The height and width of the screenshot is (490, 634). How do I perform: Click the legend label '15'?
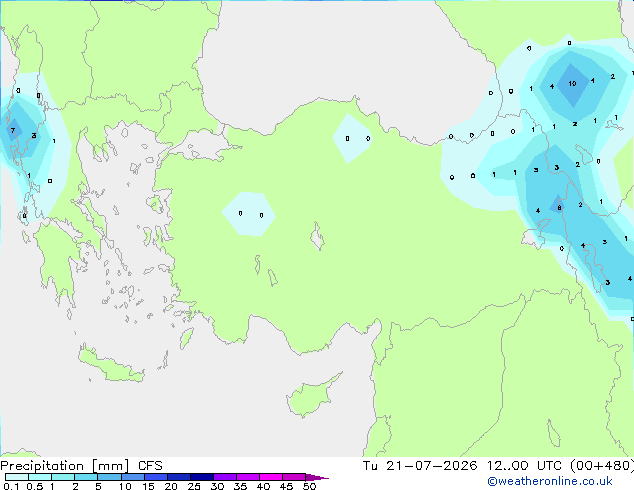point(148,486)
